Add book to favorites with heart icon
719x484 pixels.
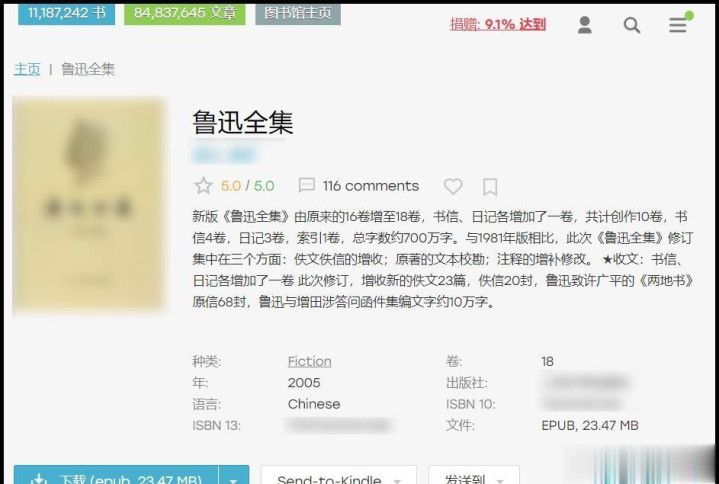pyautogui.click(x=453, y=186)
